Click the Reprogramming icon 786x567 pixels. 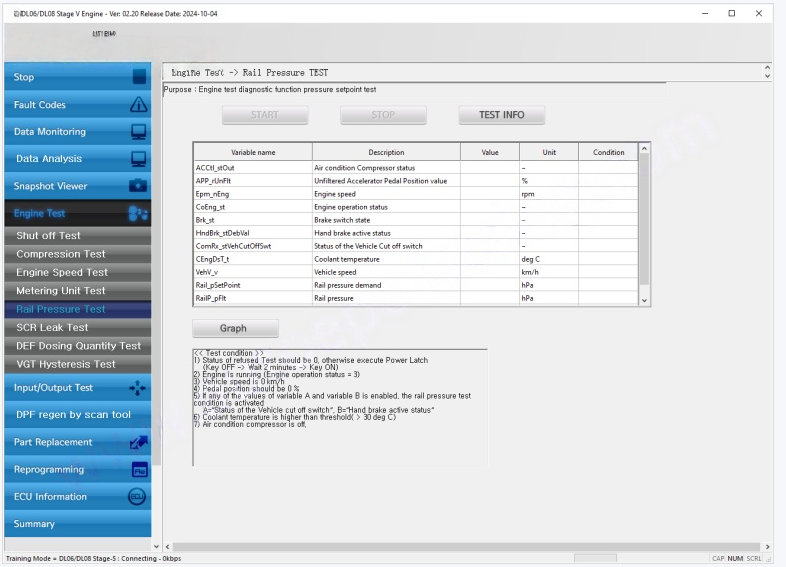coord(139,470)
